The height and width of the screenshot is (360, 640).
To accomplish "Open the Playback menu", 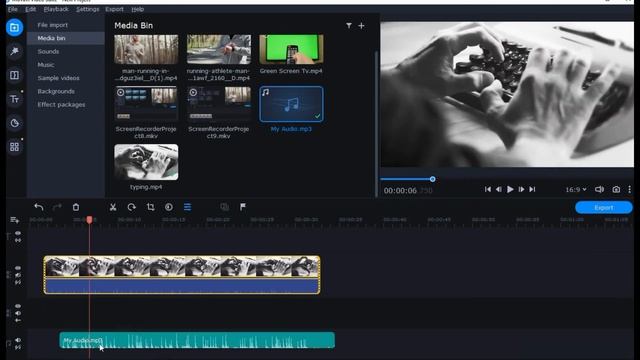I will (56, 9).
